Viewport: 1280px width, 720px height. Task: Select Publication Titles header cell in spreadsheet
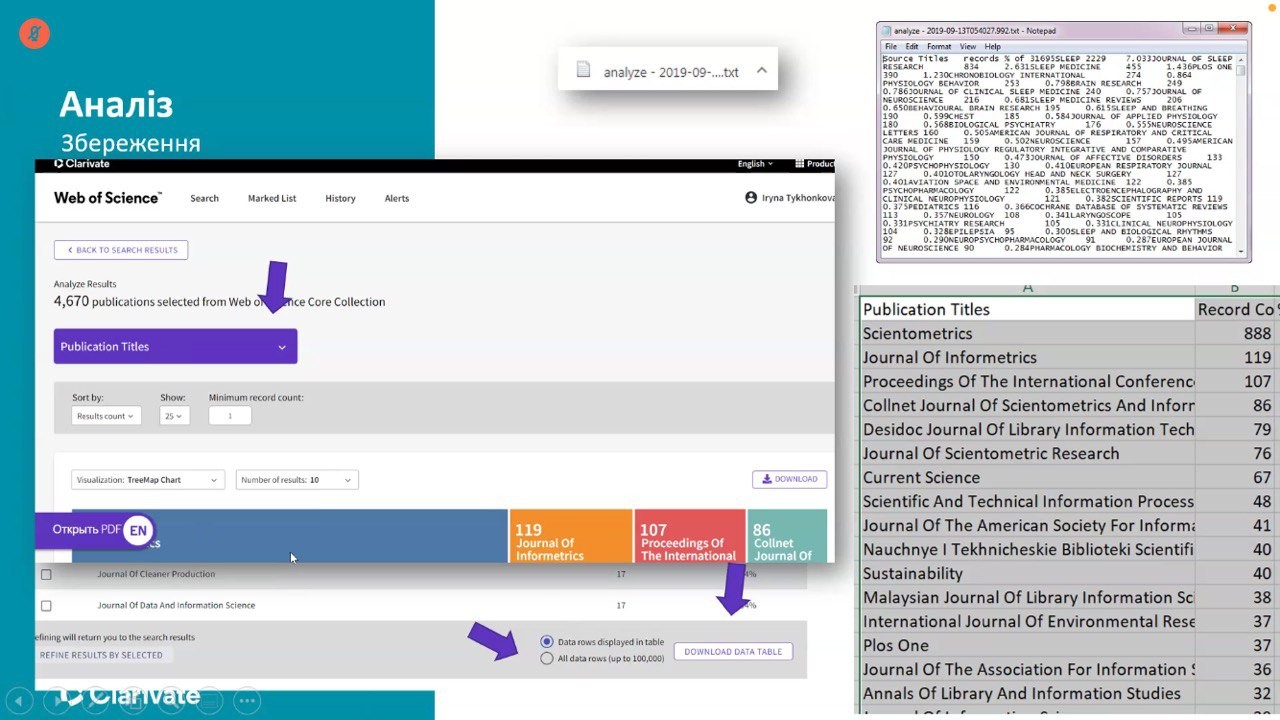click(1028, 310)
